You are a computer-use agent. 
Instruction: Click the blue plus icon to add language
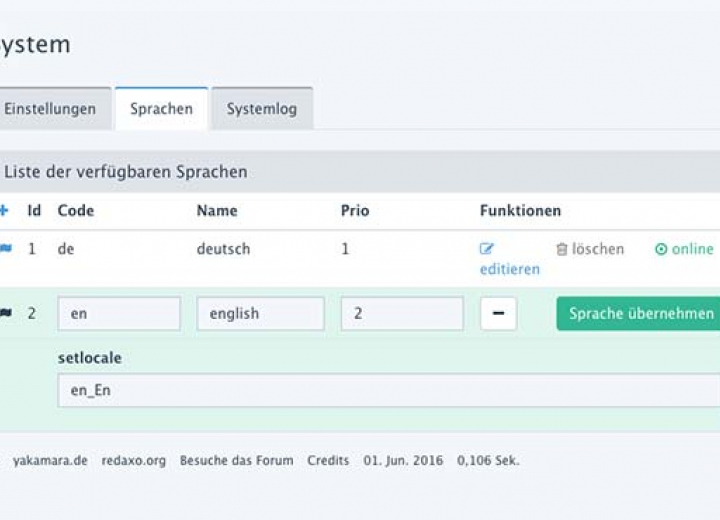pyautogui.click(x=4, y=210)
